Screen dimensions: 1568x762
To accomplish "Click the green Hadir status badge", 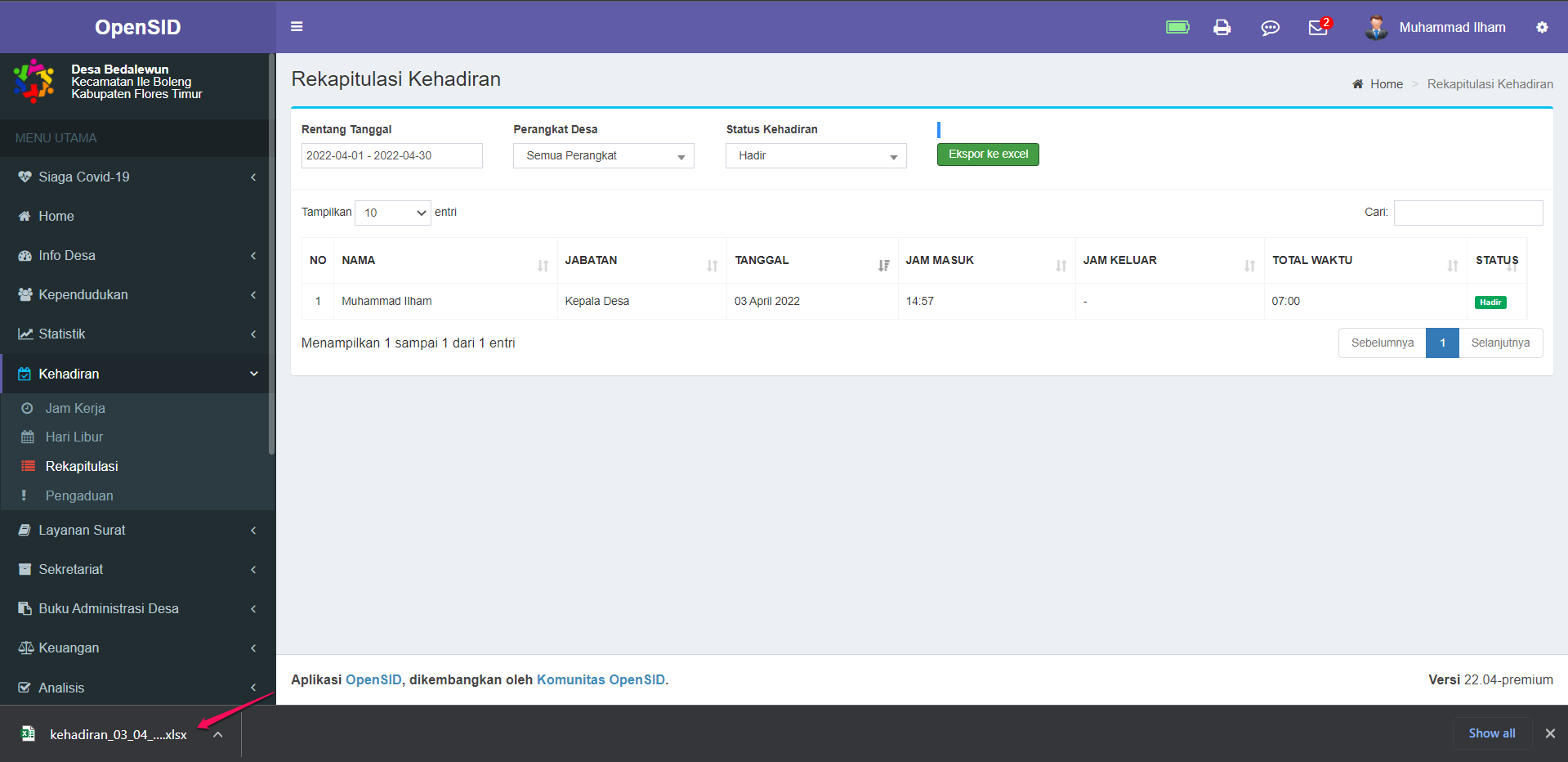I will pyautogui.click(x=1490, y=303).
